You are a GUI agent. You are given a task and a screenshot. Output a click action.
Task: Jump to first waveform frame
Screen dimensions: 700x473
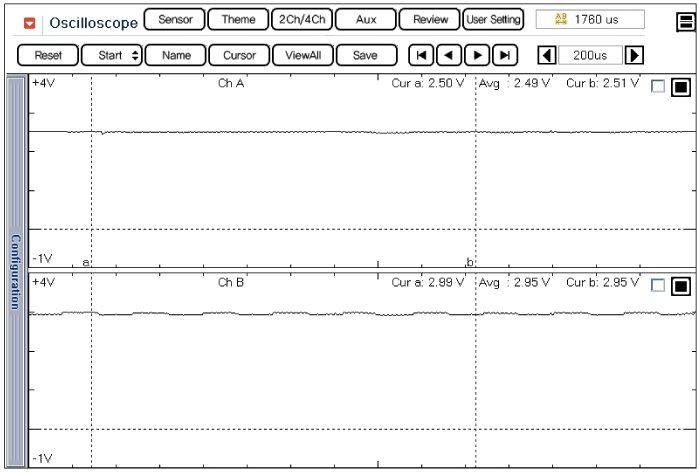(424, 55)
